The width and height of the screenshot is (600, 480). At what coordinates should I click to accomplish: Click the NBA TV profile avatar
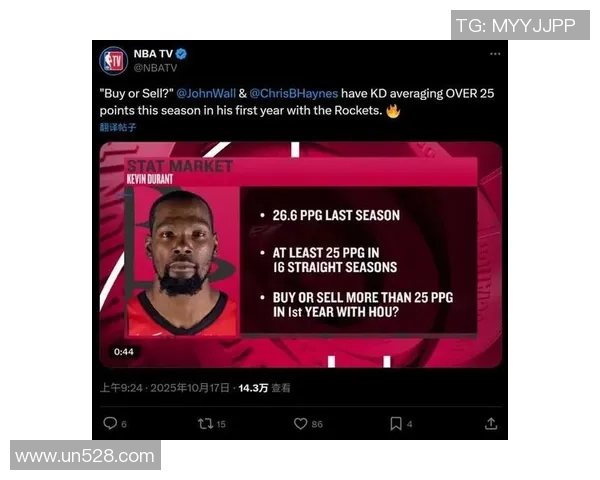(x=113, y=60)
